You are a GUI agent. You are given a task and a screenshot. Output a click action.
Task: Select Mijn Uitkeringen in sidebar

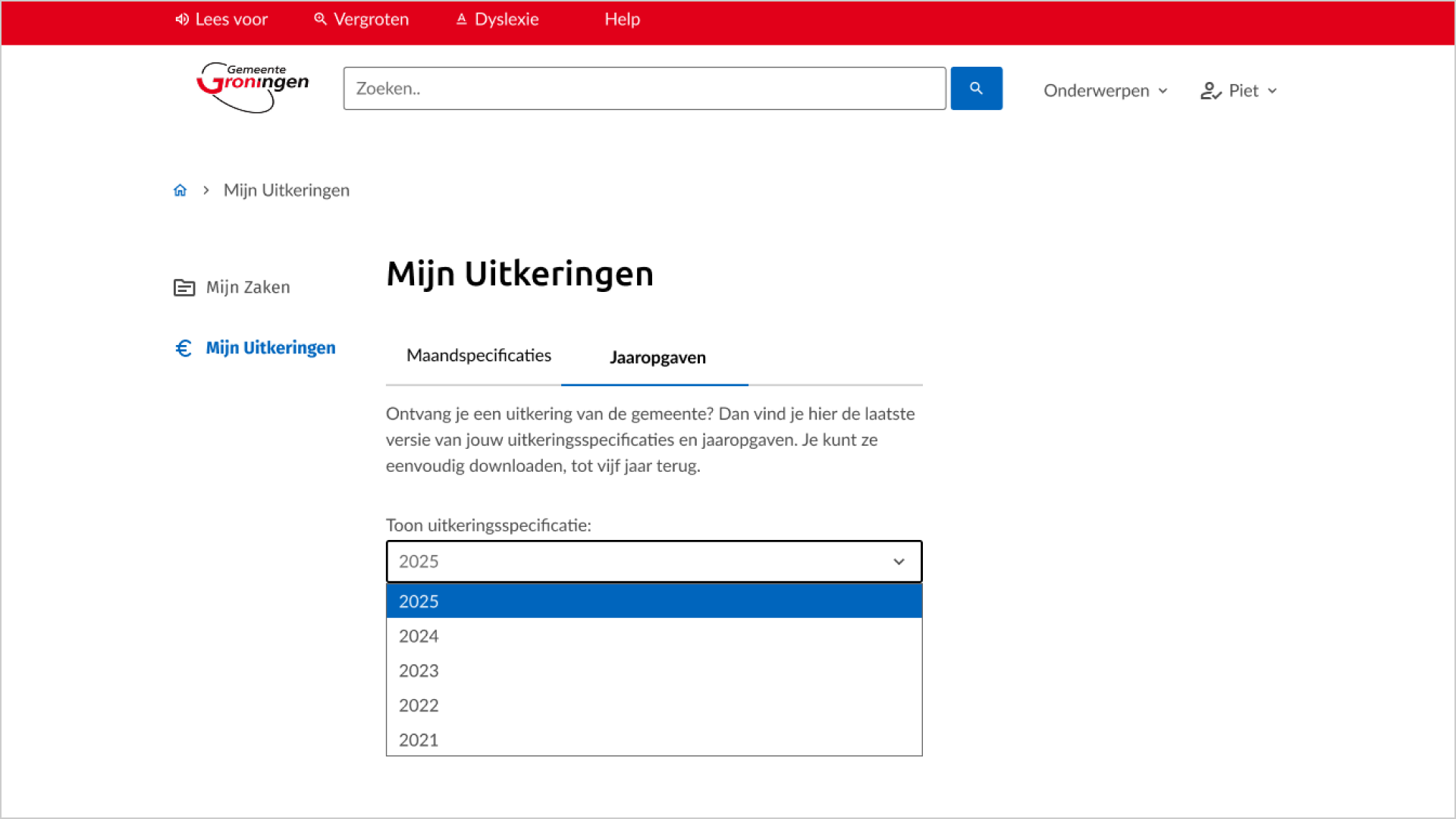tap(255, 348)
